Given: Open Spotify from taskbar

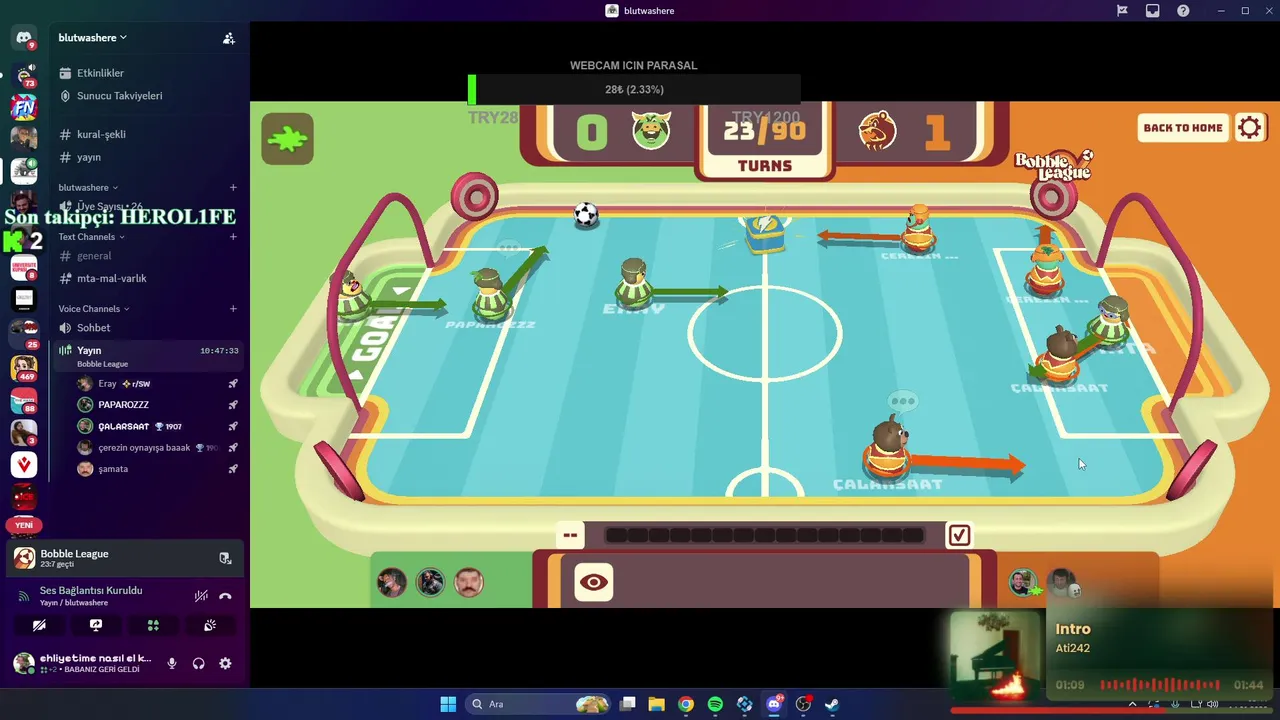Looking at the screenshot, I should 715,704.
